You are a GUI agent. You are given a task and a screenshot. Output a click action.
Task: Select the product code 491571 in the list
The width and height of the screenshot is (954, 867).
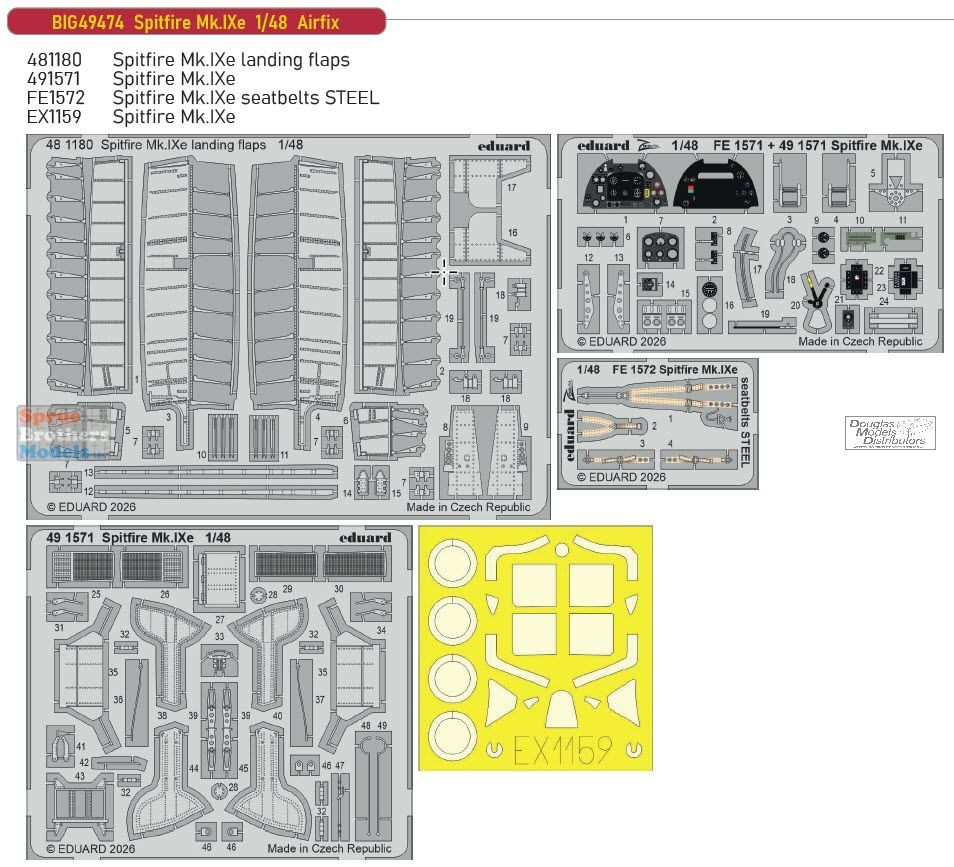[x=54, y=78]
